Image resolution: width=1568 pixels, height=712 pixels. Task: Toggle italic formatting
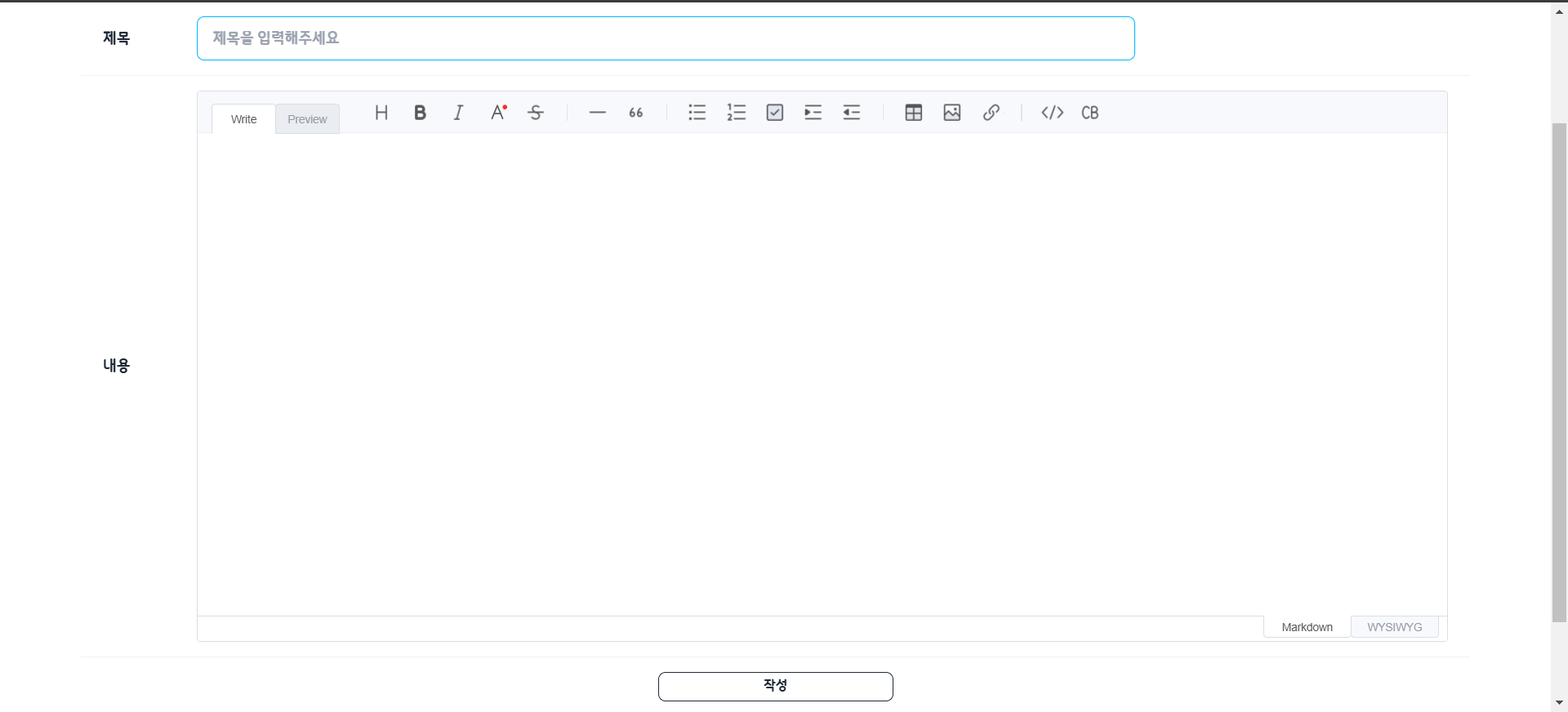pyautogui.click(x=459, y=113)
